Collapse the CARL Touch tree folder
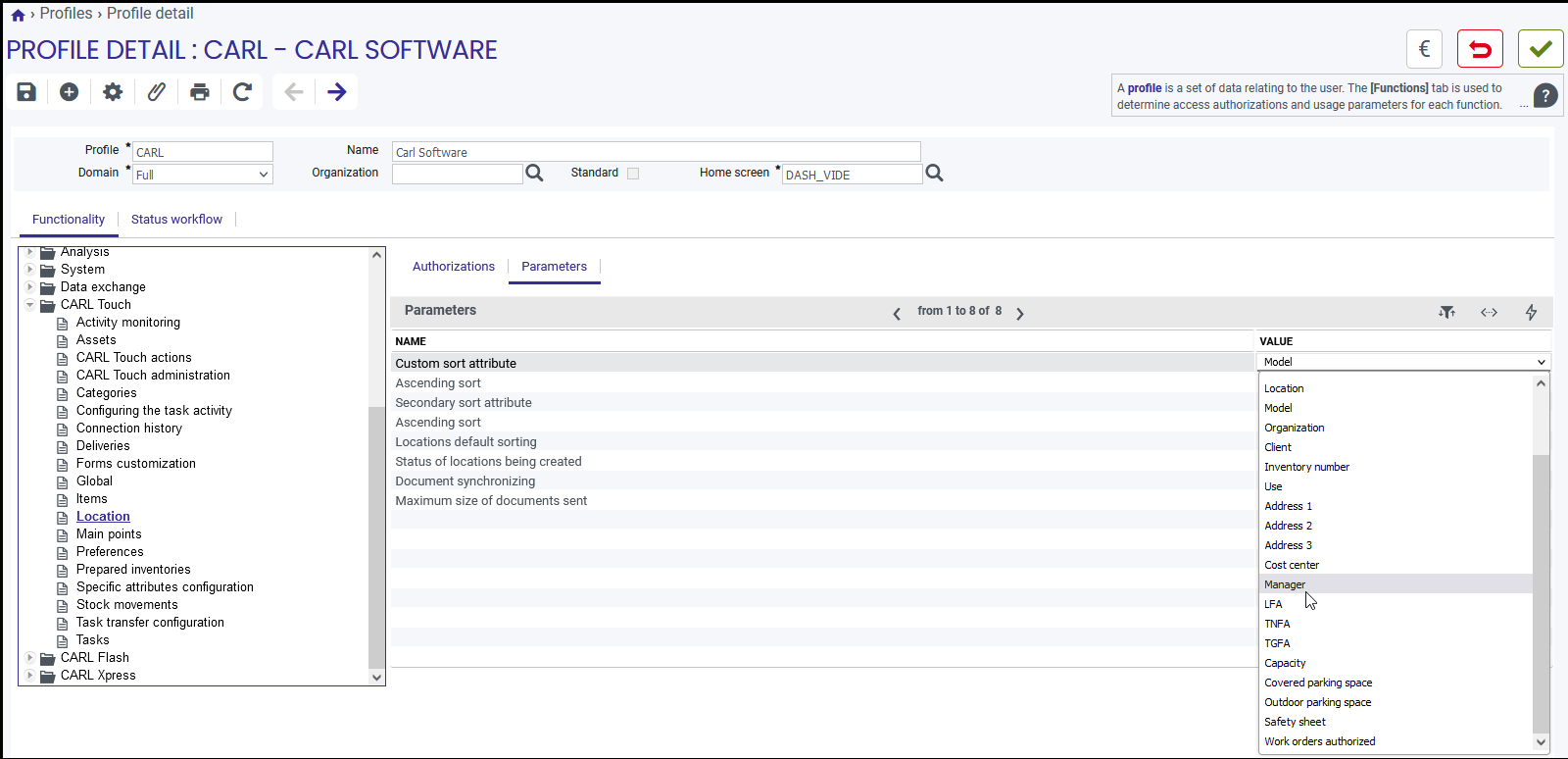Image resolution: width=1568 pixels, height=759 pixels. point(30,305)
